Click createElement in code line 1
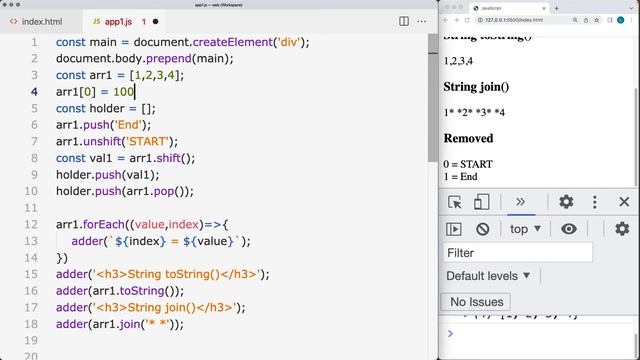Viewport: 640px width, 360px height. click(233, 42)
